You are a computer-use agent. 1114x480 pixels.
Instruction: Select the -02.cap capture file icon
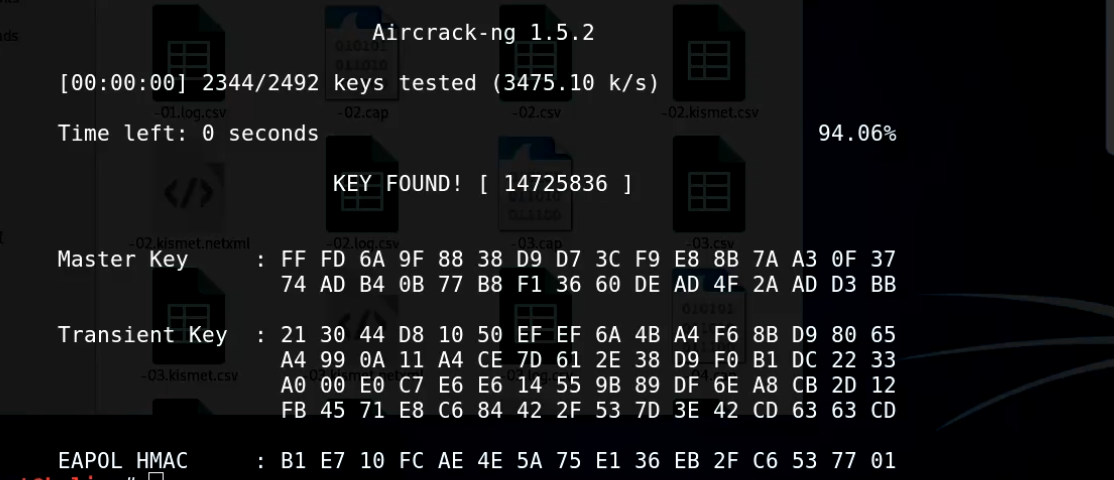[362, 53]
